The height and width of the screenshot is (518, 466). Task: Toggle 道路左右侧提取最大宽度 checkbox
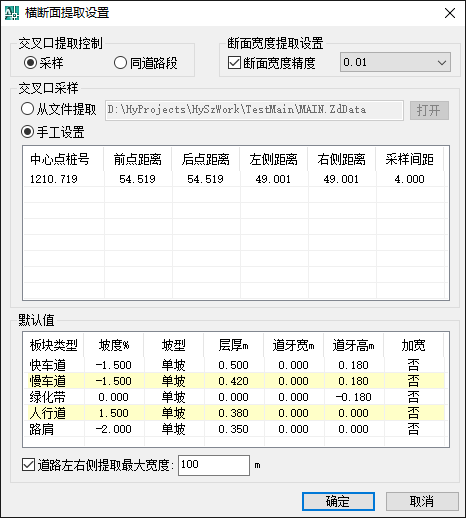tap(28, 465)
